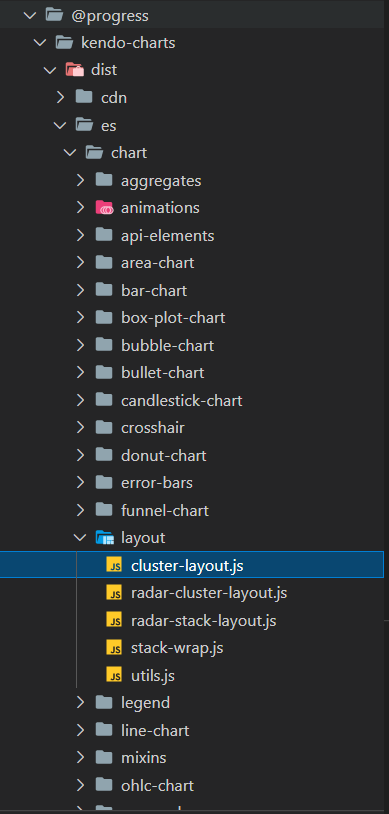389x814 pixels.
Task: Select the bubble-chart folder label
Action: click(167, 345)
